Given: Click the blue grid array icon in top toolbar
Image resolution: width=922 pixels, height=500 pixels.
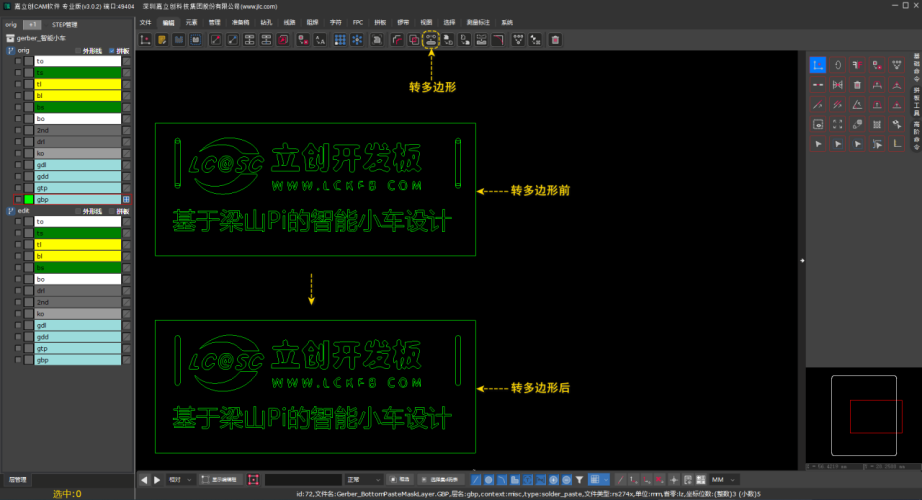Looking at the screenshot, I should 340,40.
